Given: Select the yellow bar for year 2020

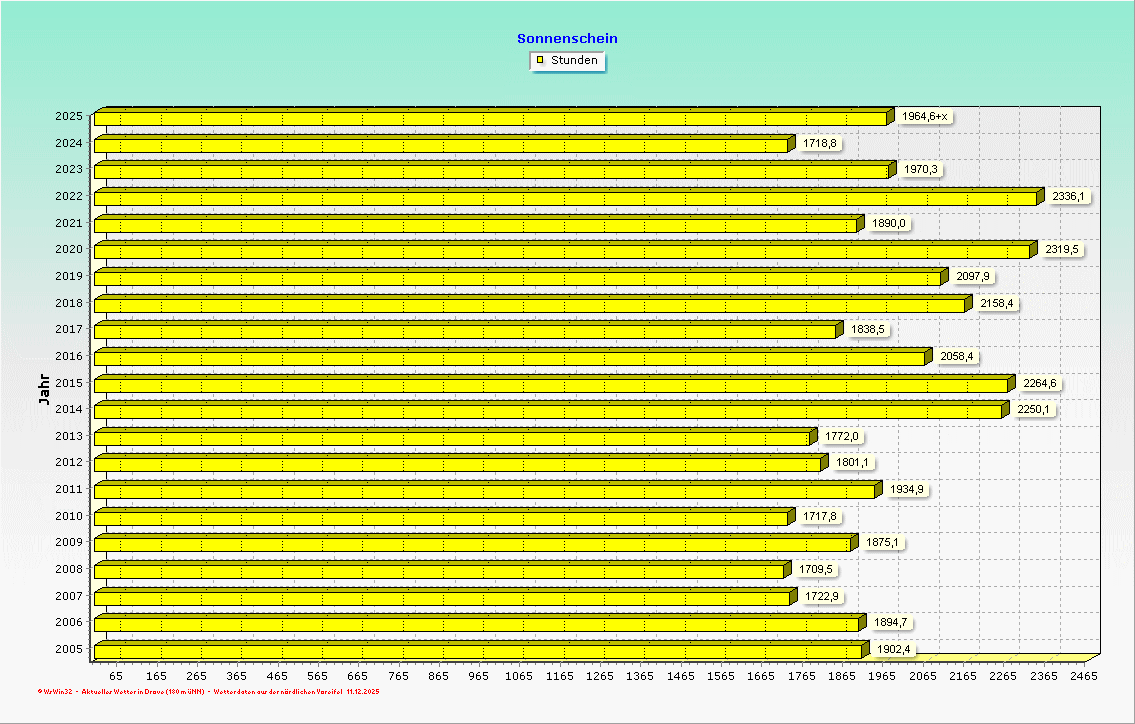Looking at the screenshot, I should [560, 251].
